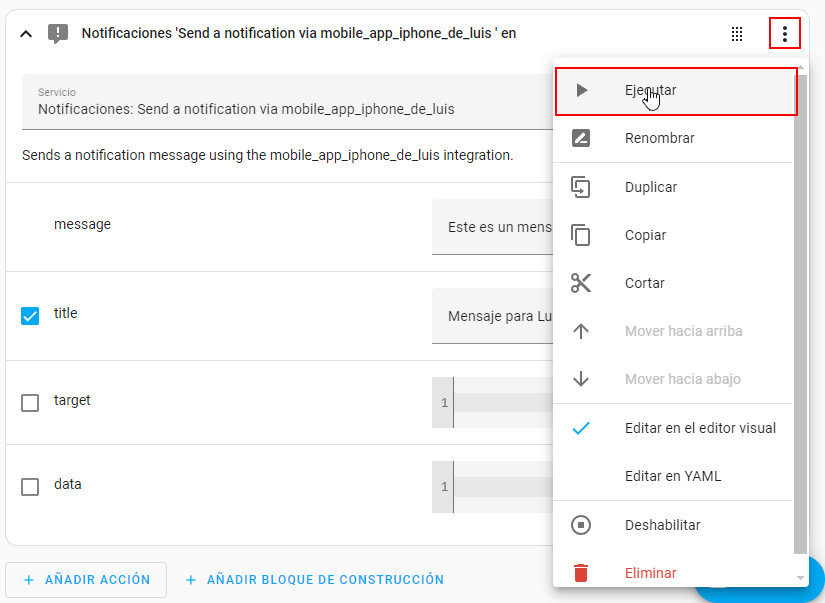Click the red Eliminar trash icon

click(x=581, y=573)
